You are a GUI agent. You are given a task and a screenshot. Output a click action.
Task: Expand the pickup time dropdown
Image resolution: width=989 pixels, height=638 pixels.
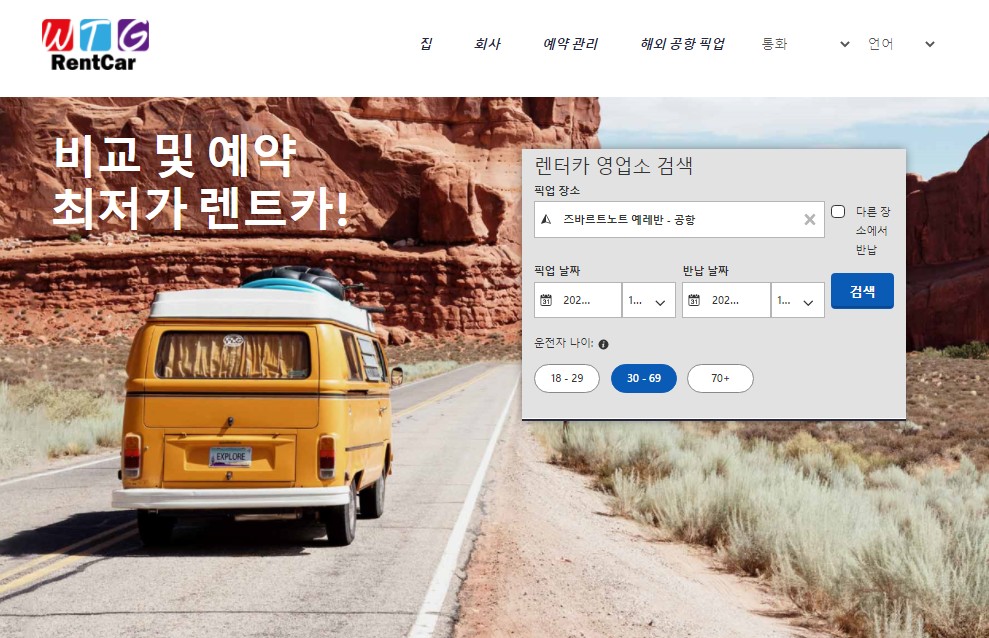click(648, 300)
